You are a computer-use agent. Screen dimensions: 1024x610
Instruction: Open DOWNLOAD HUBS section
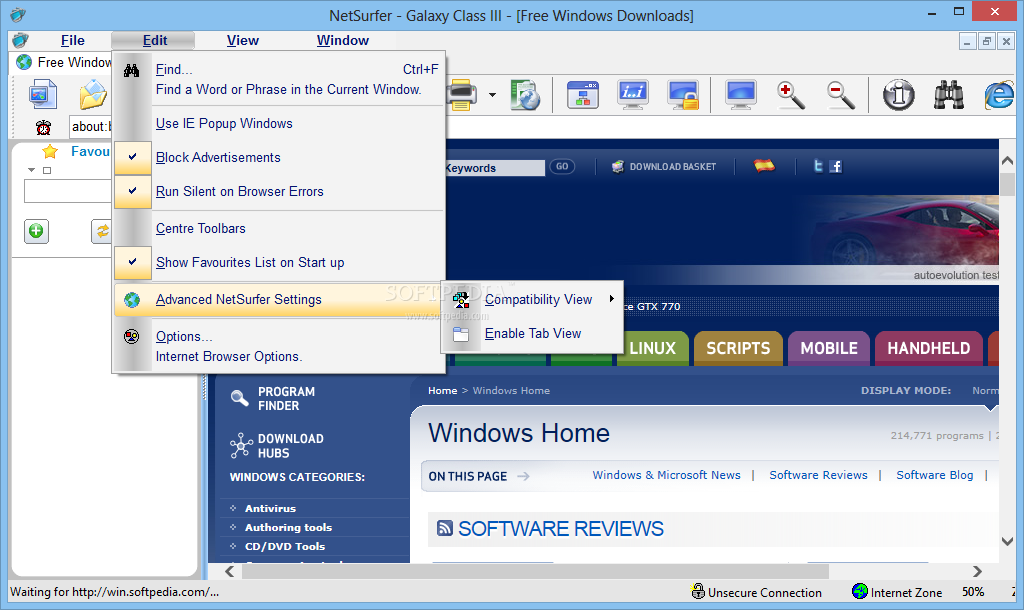[x=278, y=445]
